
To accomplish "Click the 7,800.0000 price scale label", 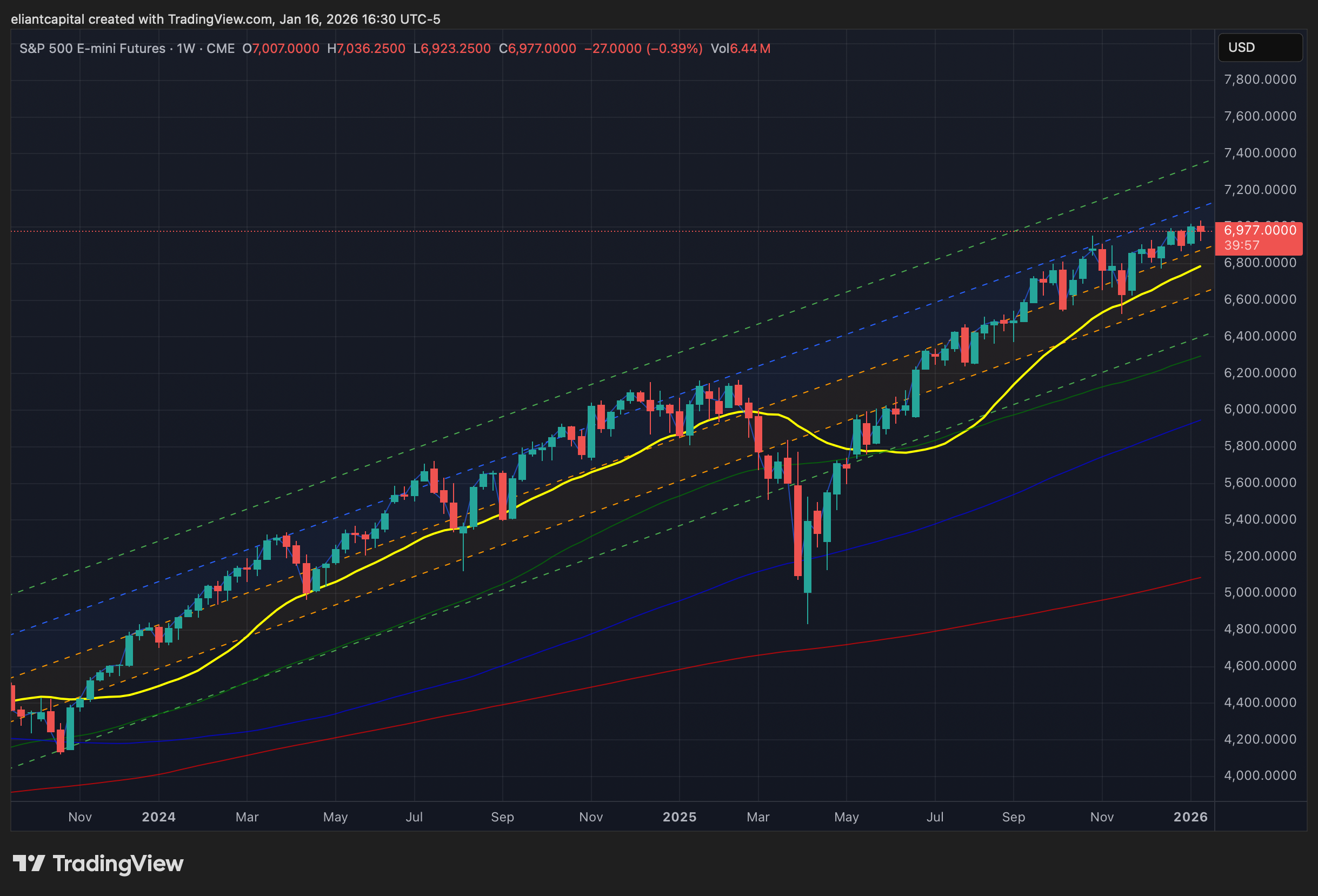I will (1260, 79).
